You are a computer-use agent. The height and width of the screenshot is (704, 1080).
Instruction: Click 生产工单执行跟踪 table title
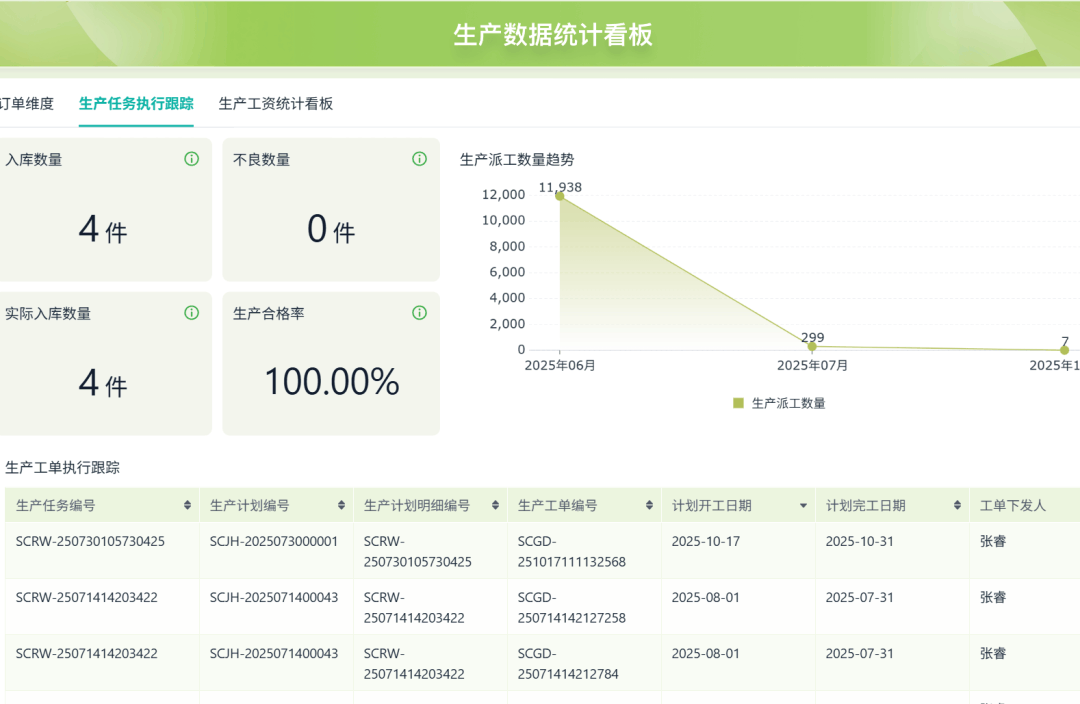point(62,468)
